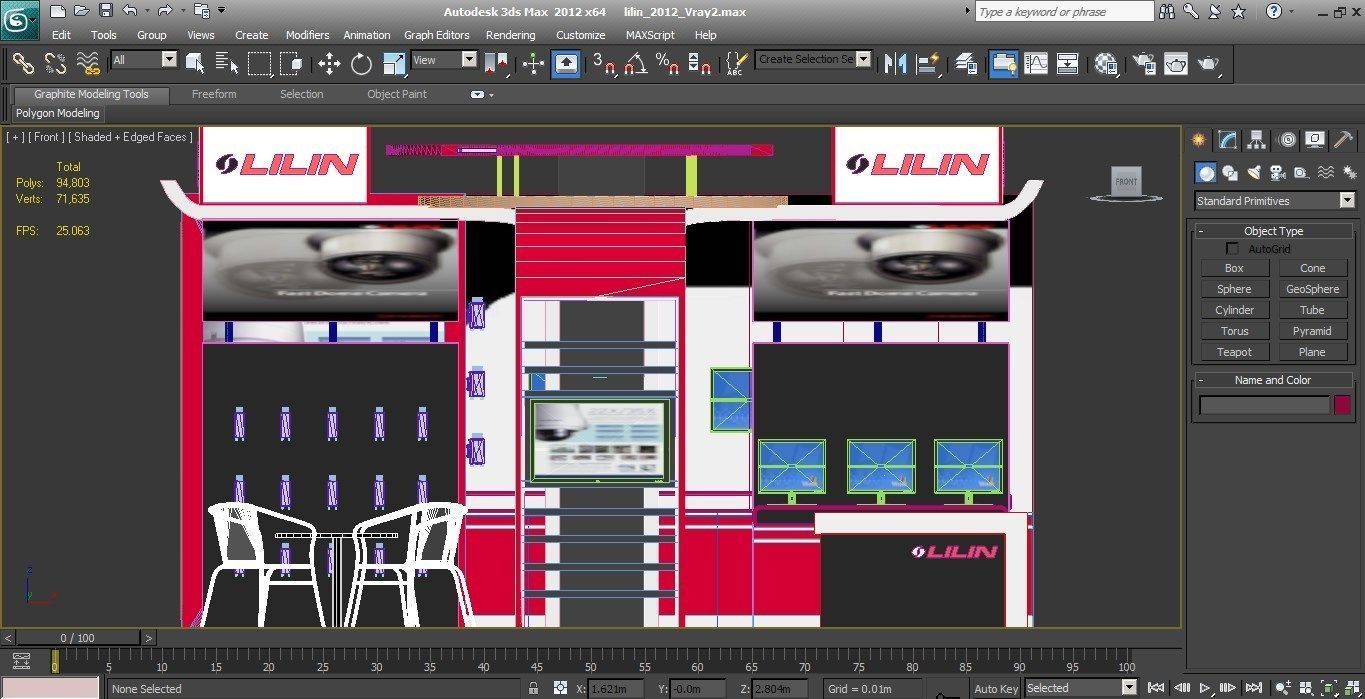Select the Select and Link tool
The width and height of the screenshot is (1365, 699).
(23, 63)
